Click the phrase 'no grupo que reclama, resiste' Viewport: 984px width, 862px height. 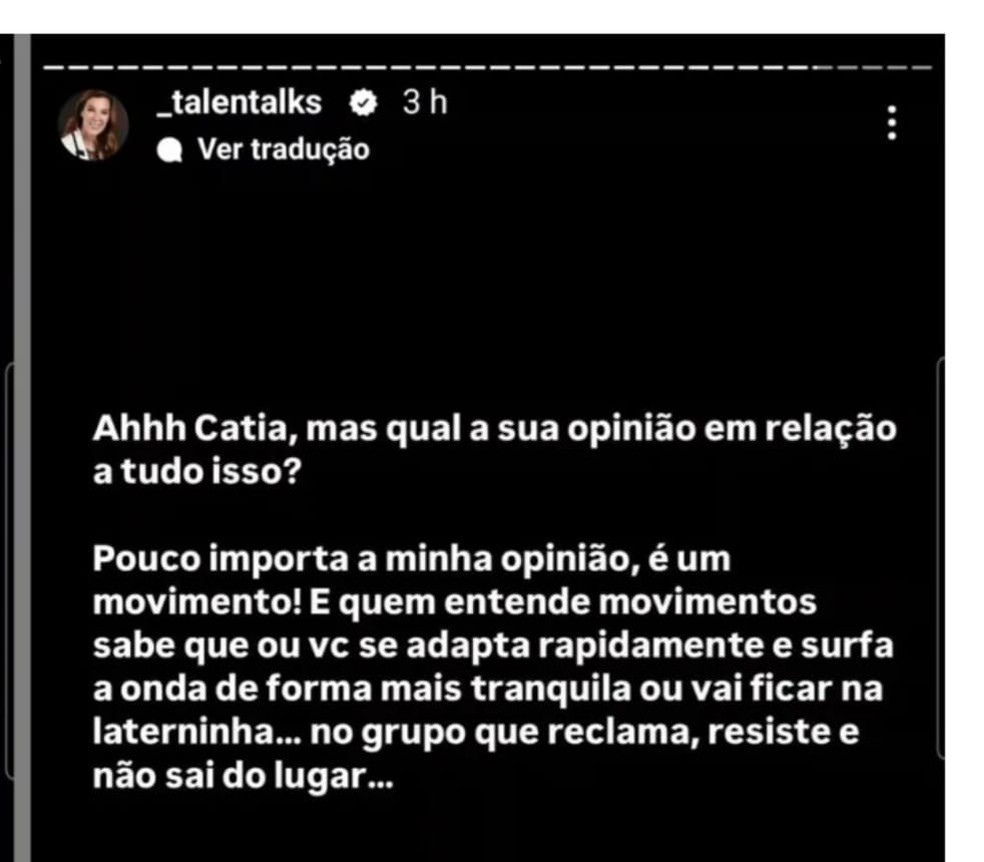point(570,733)
